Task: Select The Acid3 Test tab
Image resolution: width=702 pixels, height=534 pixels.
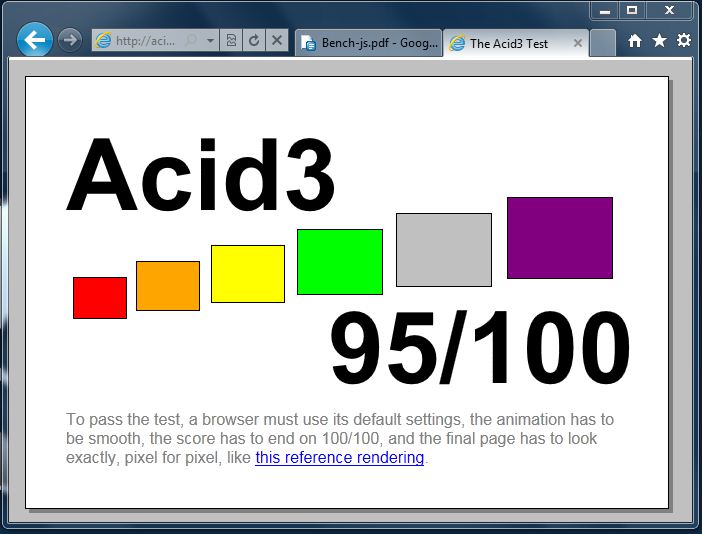Action: tap(508, 43)
